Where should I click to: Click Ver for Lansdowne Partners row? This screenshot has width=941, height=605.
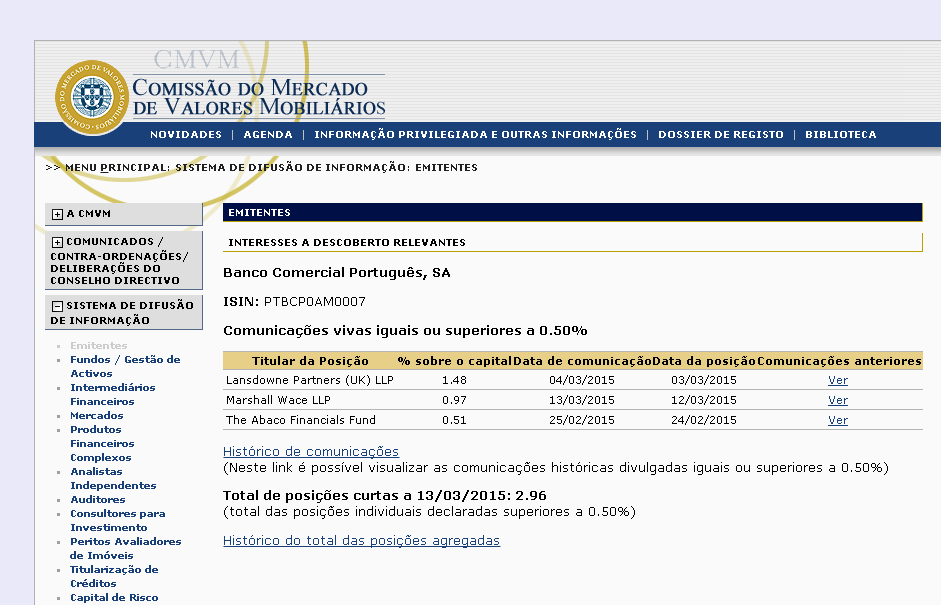pos(838,380)
